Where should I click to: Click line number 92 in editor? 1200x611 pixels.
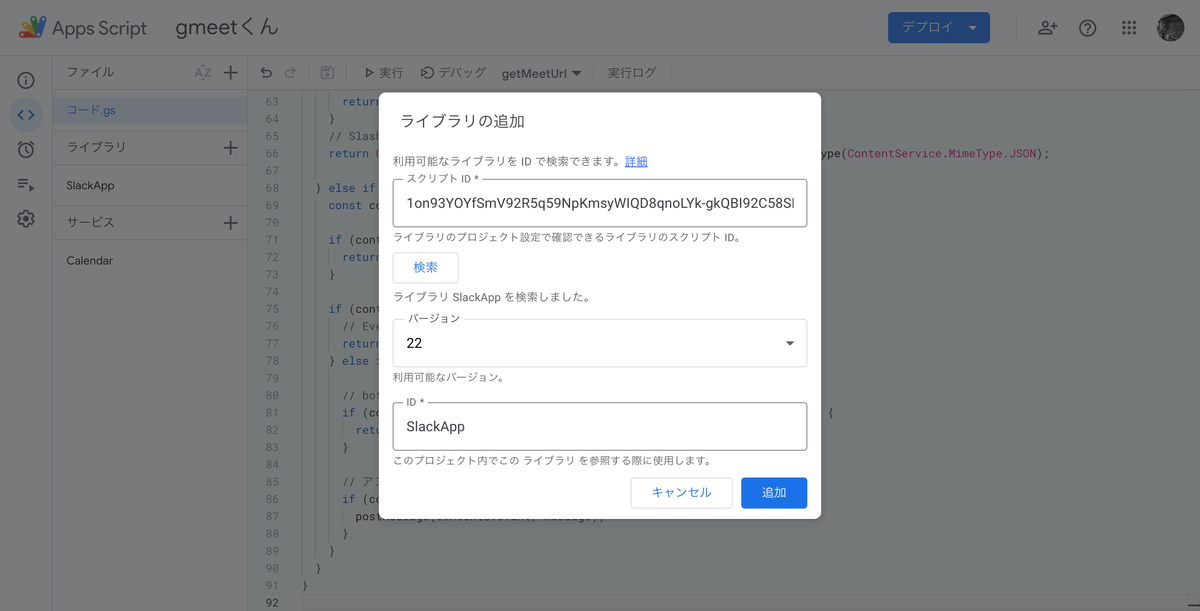pyautogui.click(x=272, y=603)
